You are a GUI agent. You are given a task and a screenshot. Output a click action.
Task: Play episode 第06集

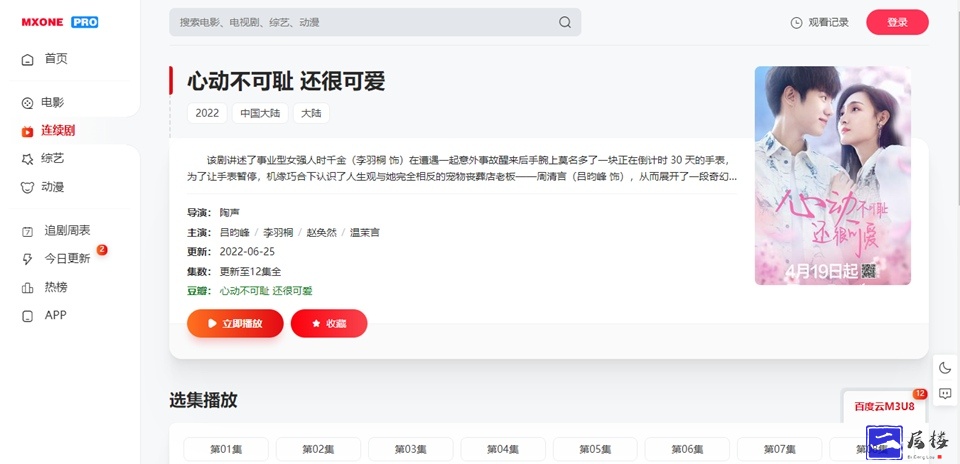[687, 449]
